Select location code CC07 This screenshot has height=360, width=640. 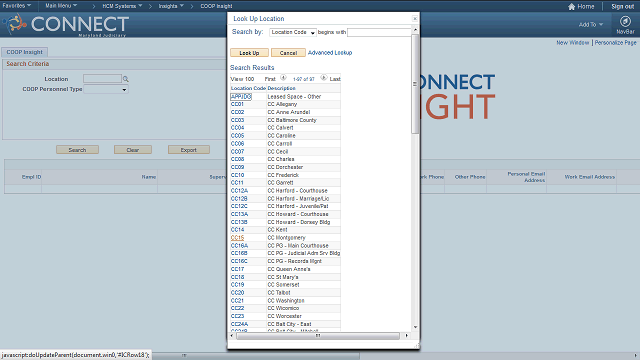tap(237, 151)
